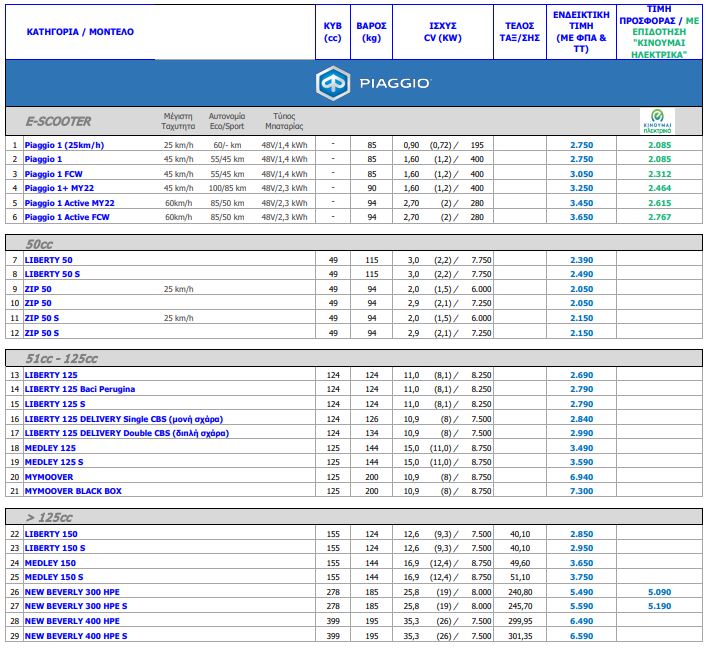709x651 pixels.
Task: Click the 2.990 price of LIBERTY 125 DELIVERY Double
Action: coord(581,433)
